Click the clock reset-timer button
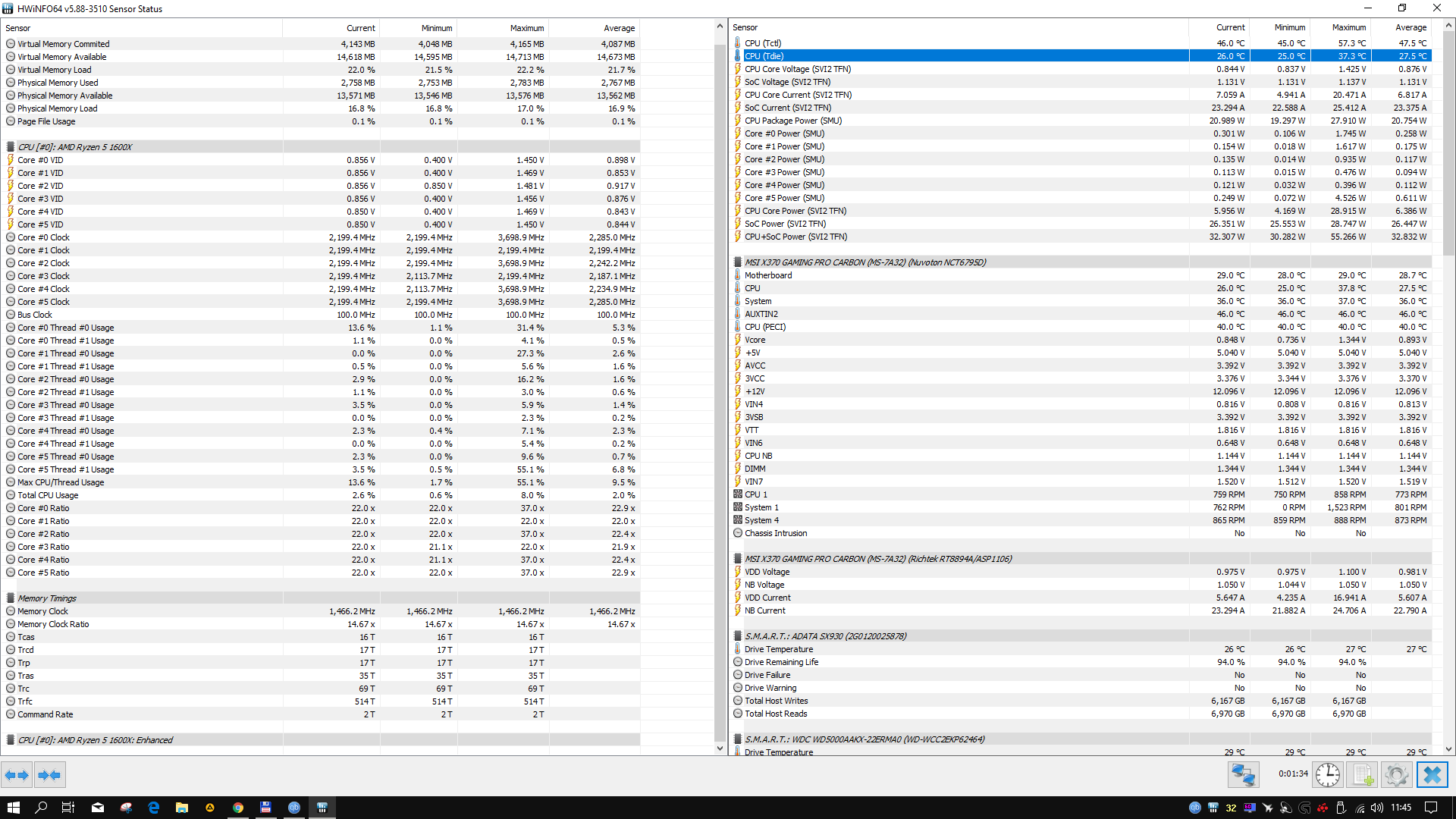The width and height of the screenshot is (1456, 819). (x=1327, y=775)
